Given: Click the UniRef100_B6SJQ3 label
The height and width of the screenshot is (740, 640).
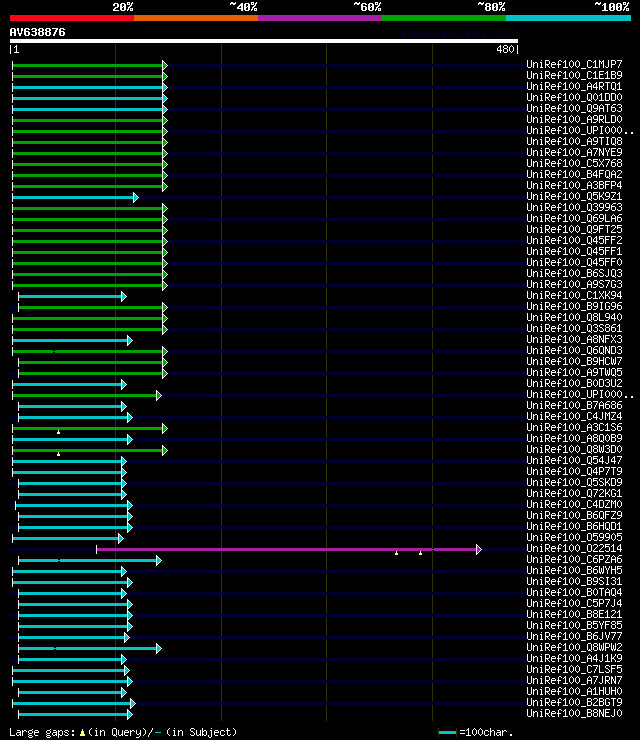Looking at the screenshot, I should 574,273.
